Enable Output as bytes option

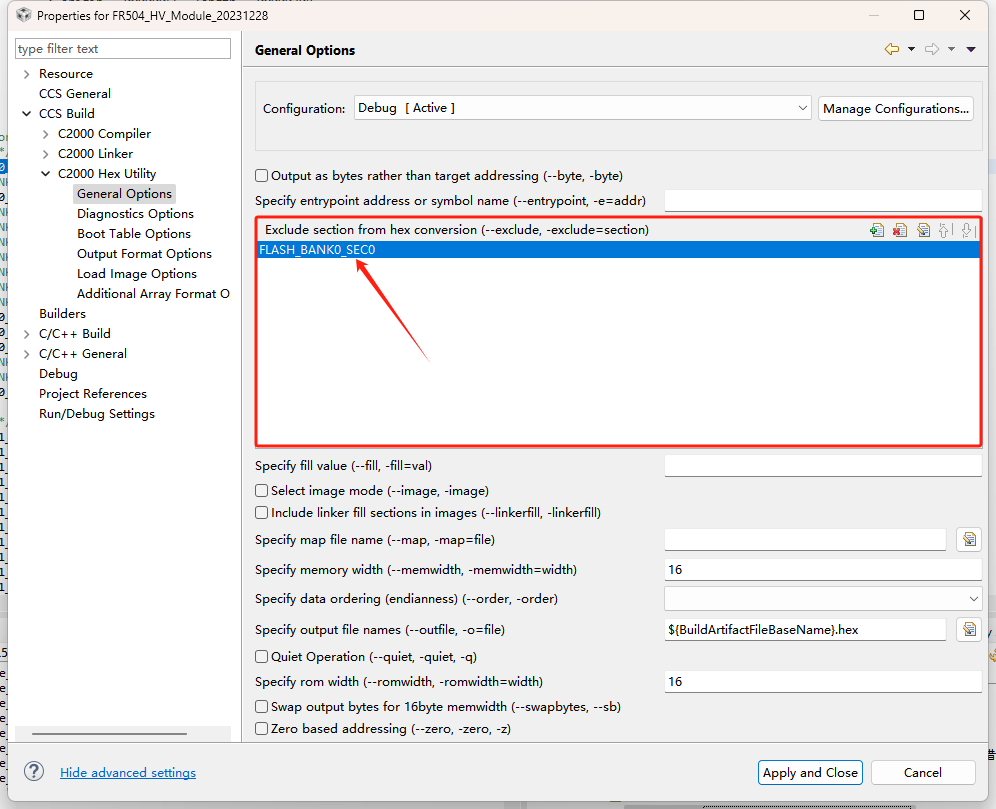tap(262, 175)
